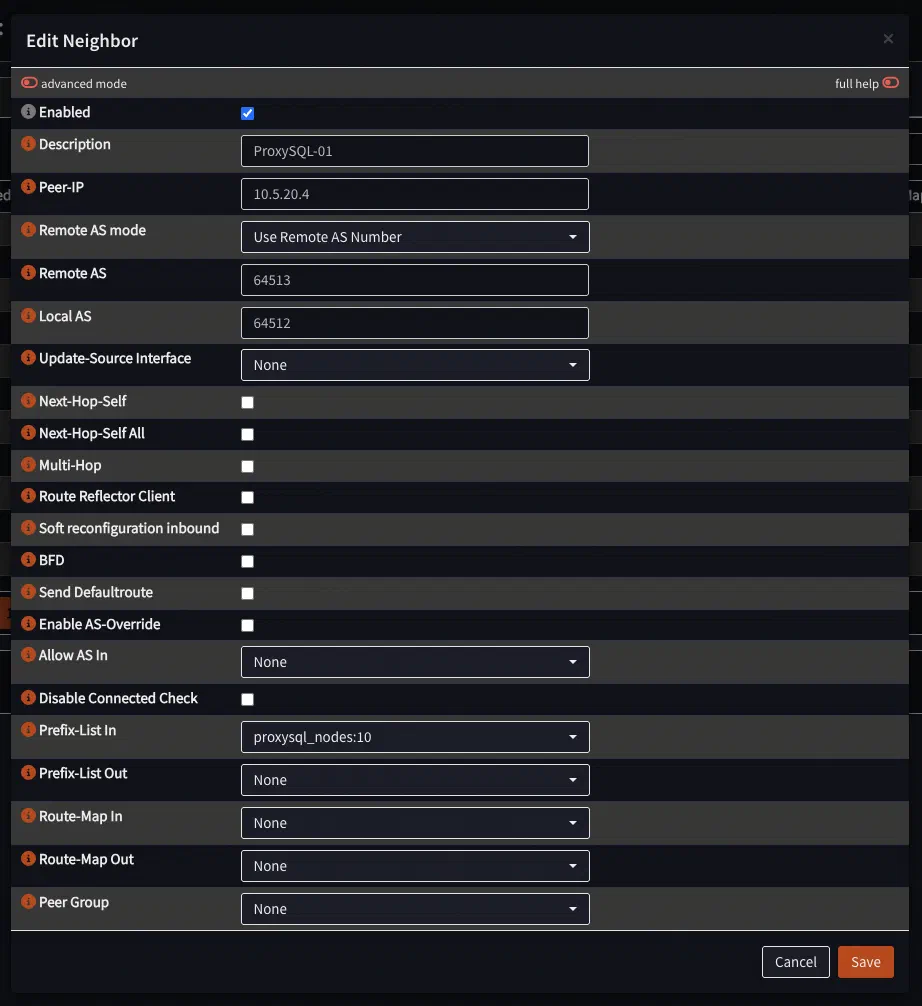
Task: Click info icon beside Route-Map Out
Action: click(28, 859)
